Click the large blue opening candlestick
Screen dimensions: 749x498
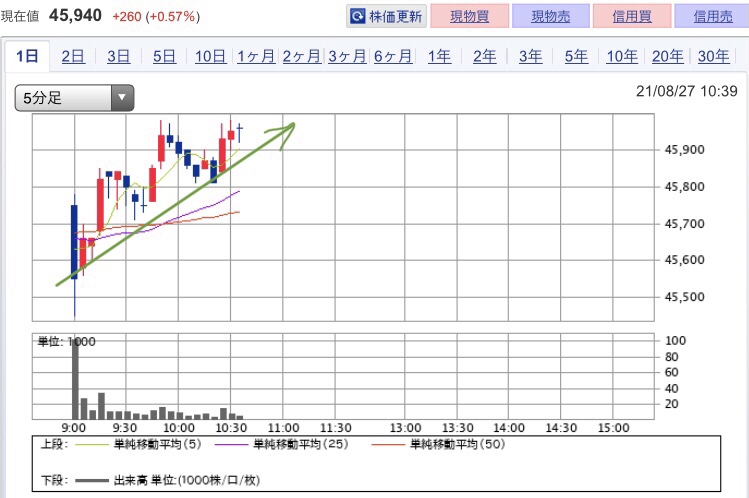coord(75,242)
